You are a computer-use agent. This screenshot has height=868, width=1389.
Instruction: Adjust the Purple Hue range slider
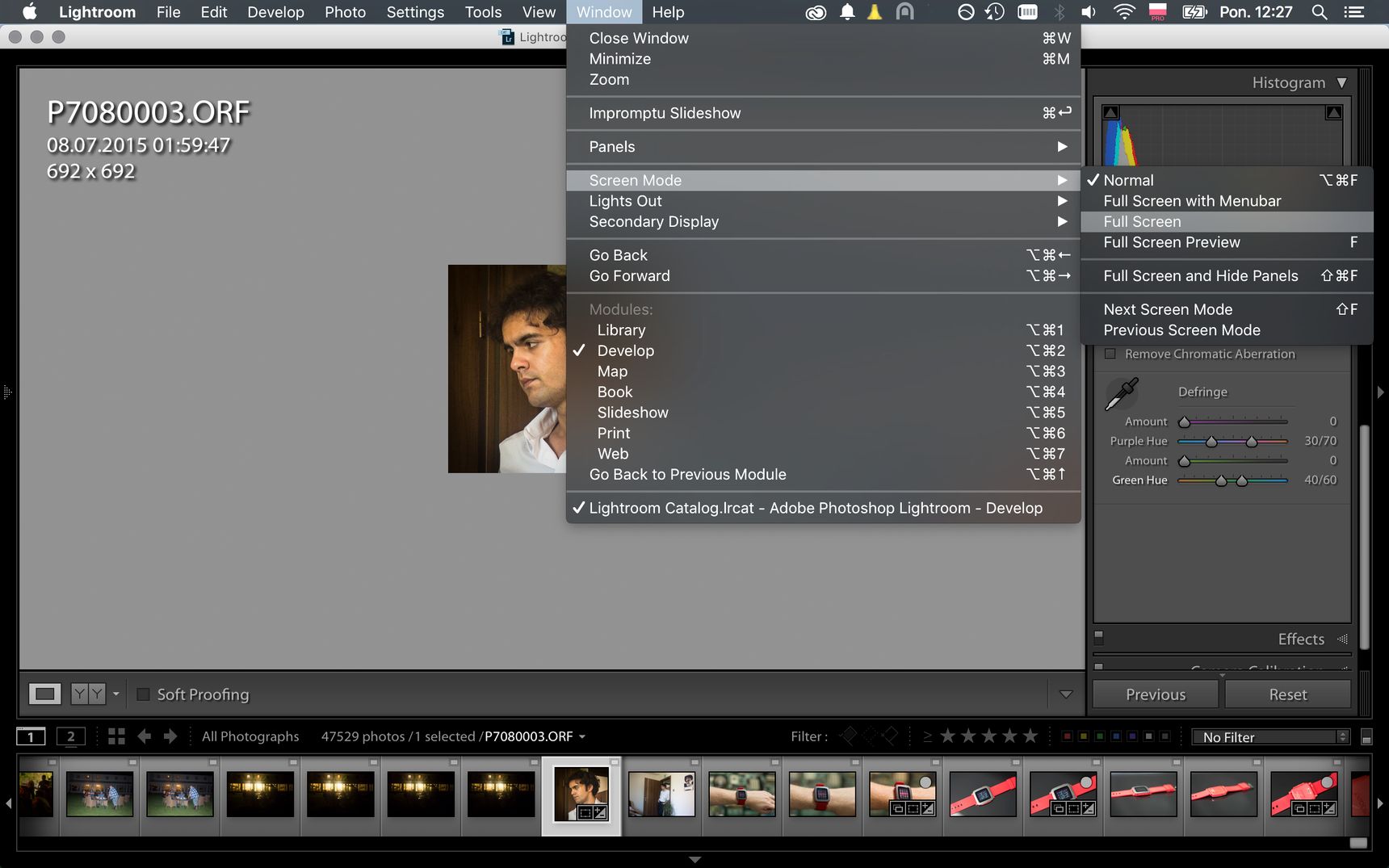[x=1233, y=441]
